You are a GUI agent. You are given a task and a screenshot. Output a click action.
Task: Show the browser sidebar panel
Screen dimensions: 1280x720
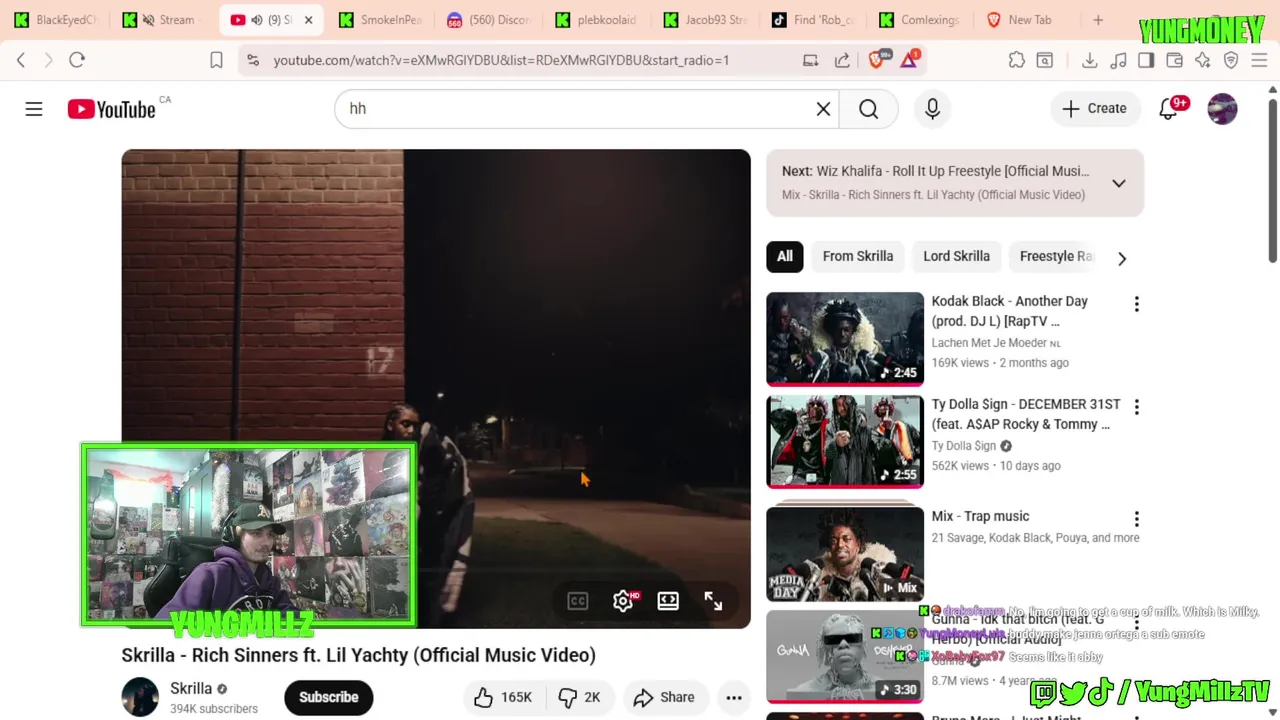(1146, 60)
